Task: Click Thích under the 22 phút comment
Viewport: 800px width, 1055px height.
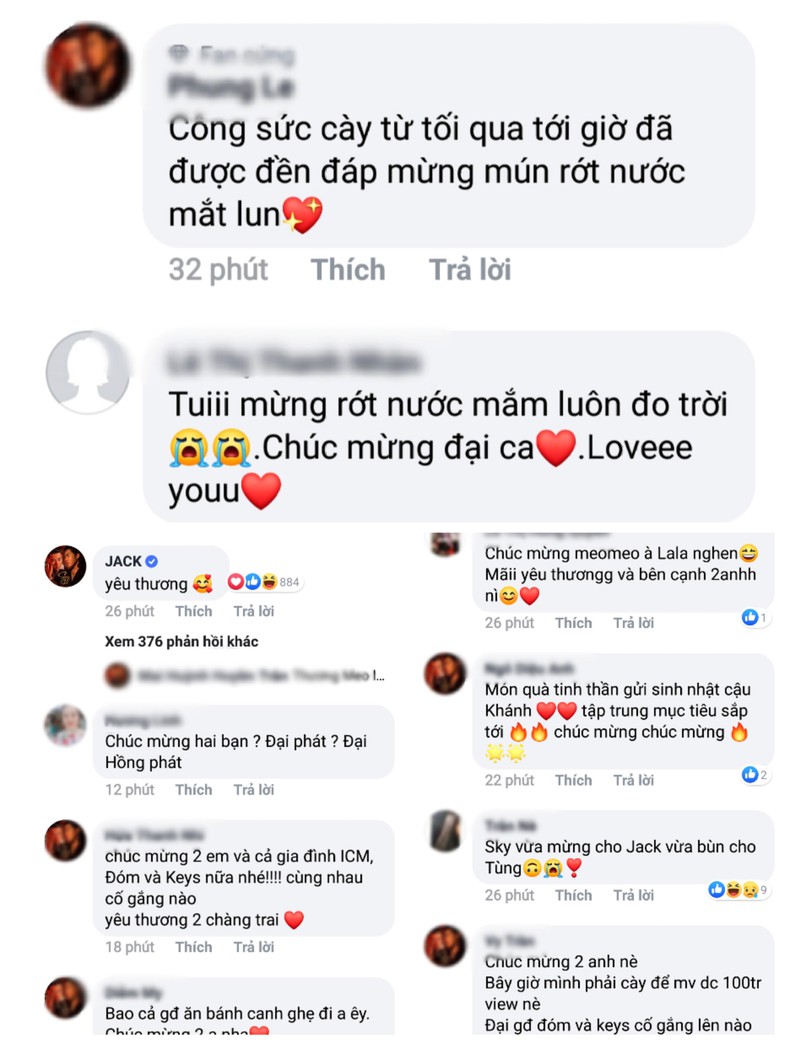Action: [573, 780]
